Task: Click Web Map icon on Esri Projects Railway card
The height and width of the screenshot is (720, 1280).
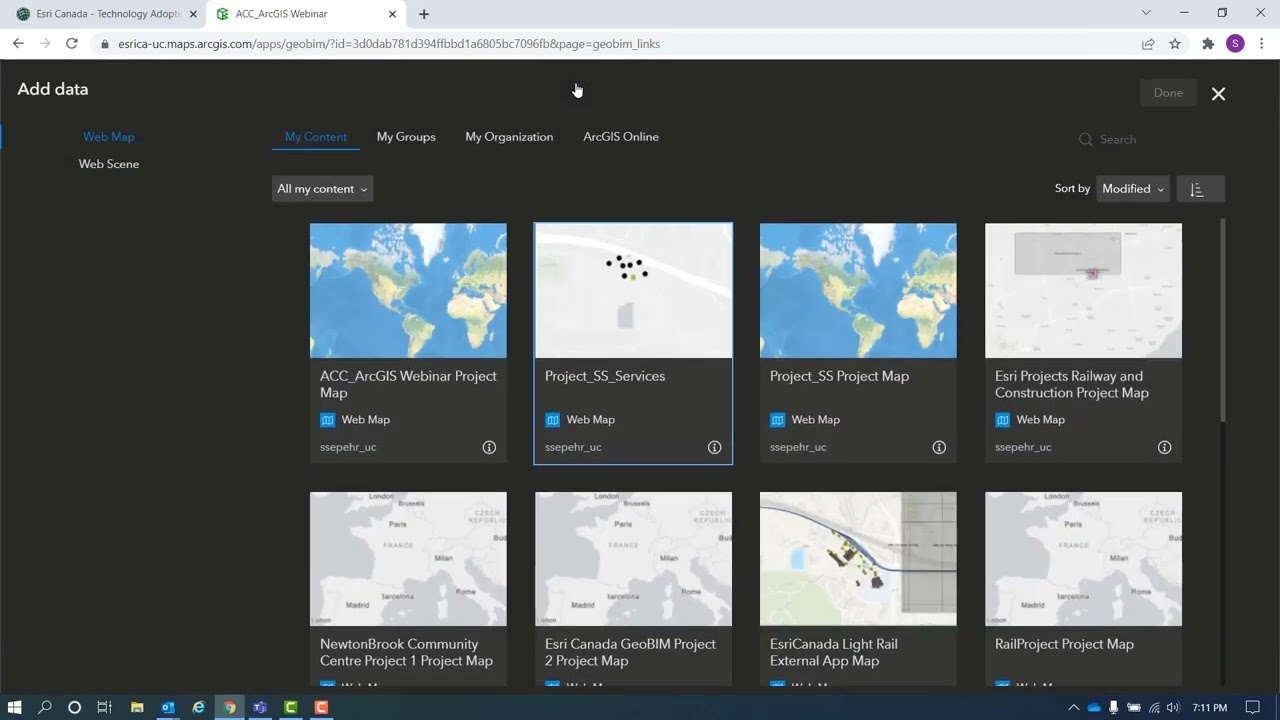Action: point(1002,420)
